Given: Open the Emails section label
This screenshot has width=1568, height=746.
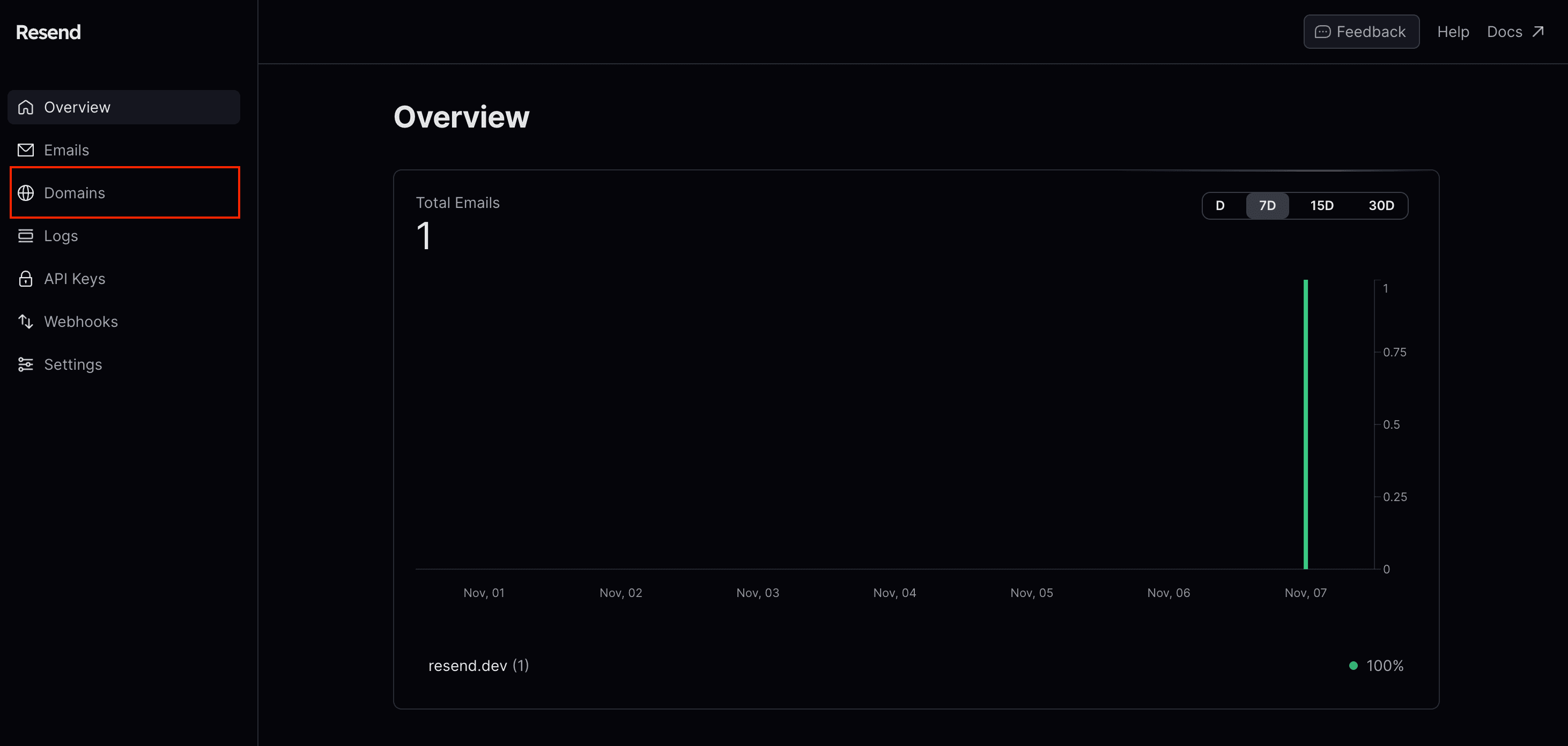Looking at the screenshot, I should pos(66,150).
